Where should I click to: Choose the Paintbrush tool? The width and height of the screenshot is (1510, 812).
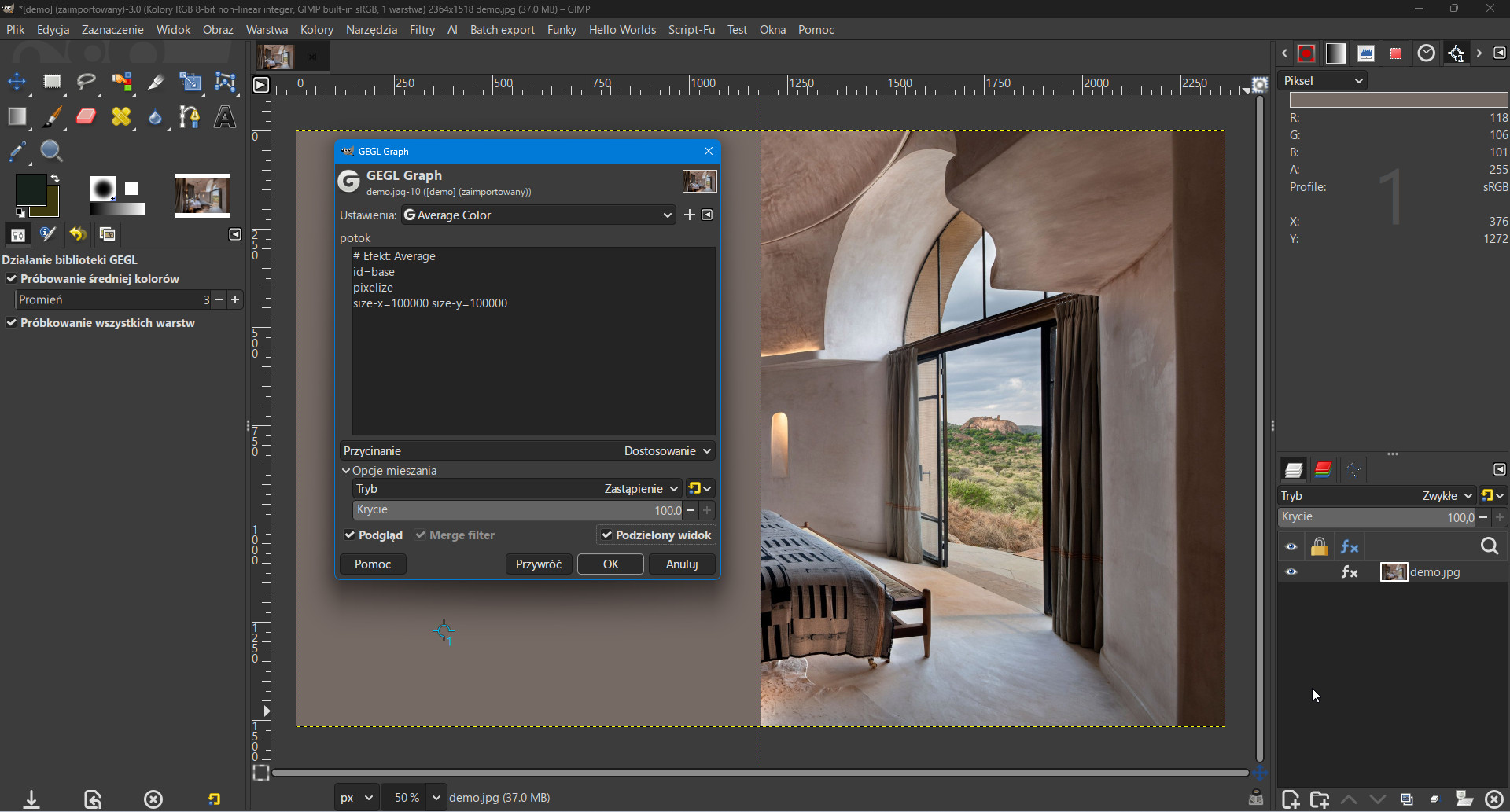[x=52, y=117]
